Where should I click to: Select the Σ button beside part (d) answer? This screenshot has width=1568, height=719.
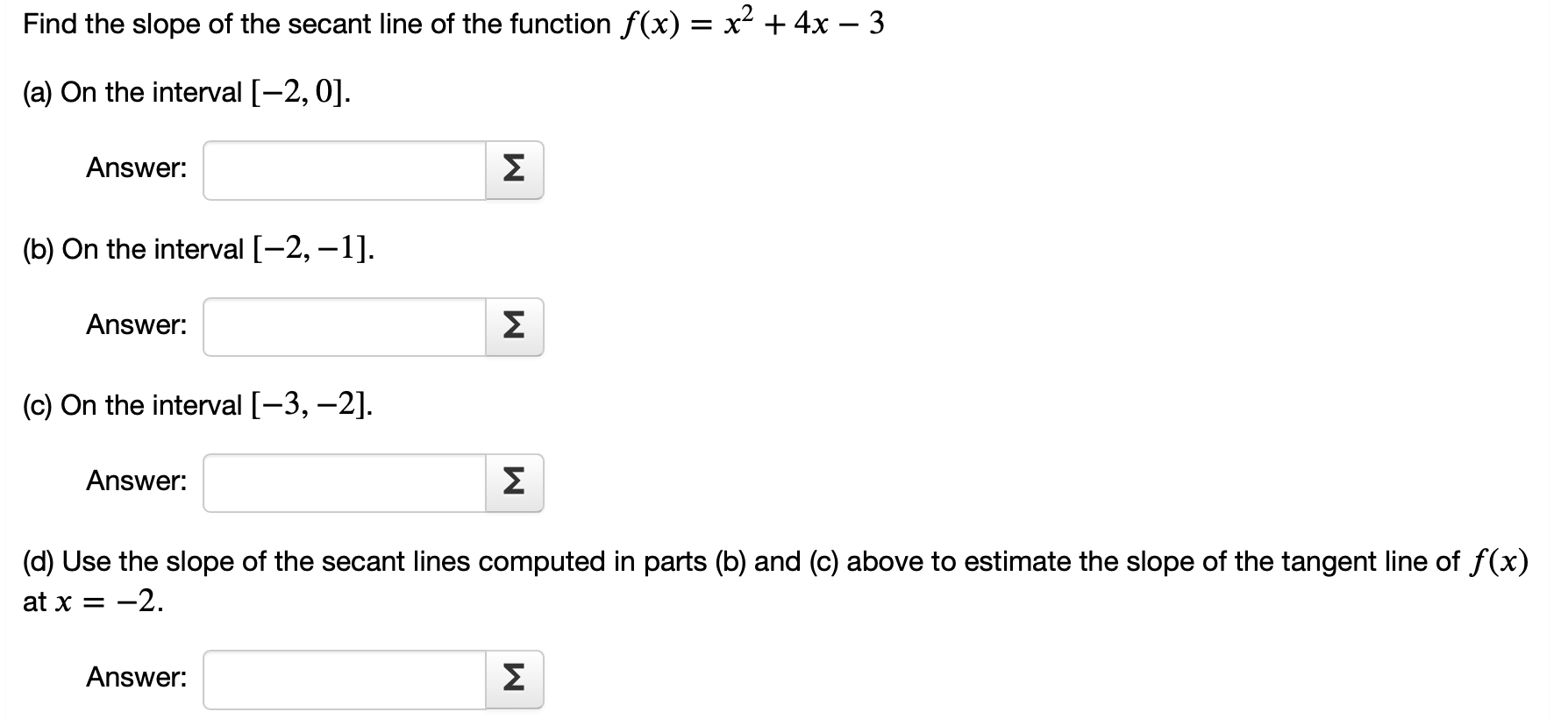pos(513,677)
